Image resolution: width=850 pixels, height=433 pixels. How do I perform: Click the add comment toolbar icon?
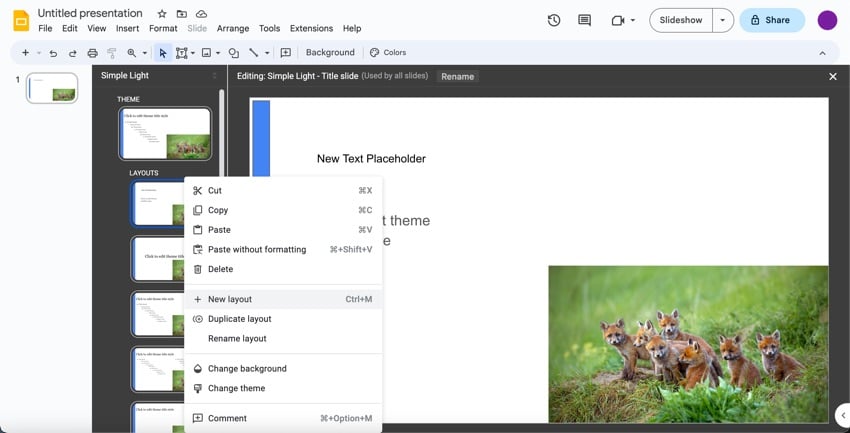[x=285, y=53]
